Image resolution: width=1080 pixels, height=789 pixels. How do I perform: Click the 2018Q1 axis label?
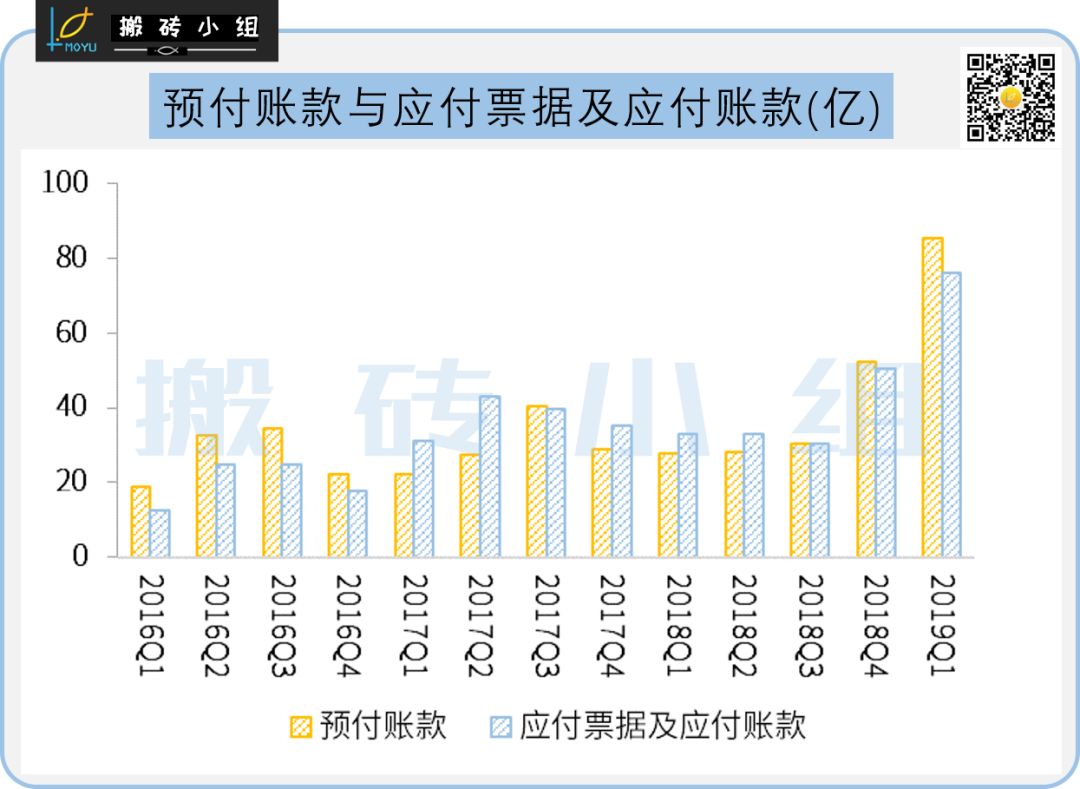click(678, 625)
